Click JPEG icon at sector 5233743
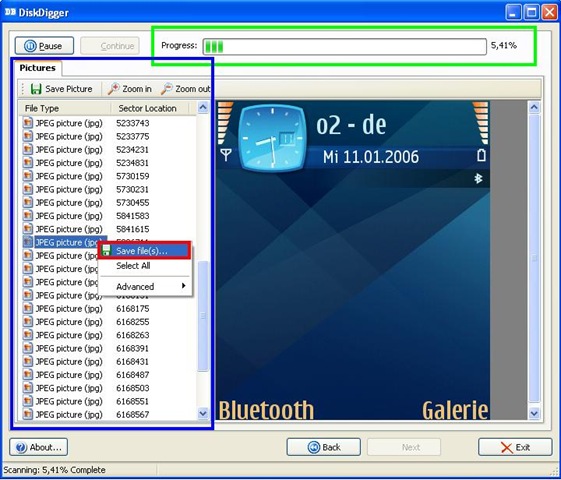Viewport: 561px width, 480px height. tap(28, 123)
